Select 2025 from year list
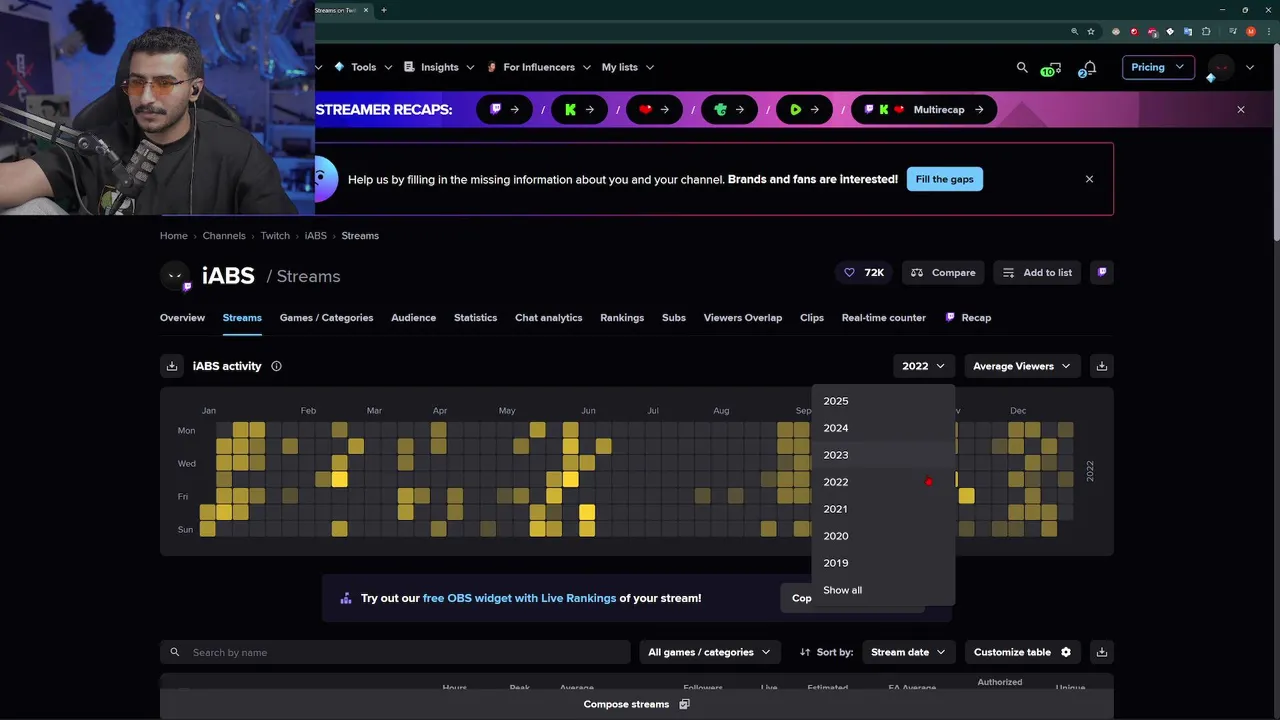Image resolution: width=1280 pixels, height=720 pixels. click(x=883, y=401)
